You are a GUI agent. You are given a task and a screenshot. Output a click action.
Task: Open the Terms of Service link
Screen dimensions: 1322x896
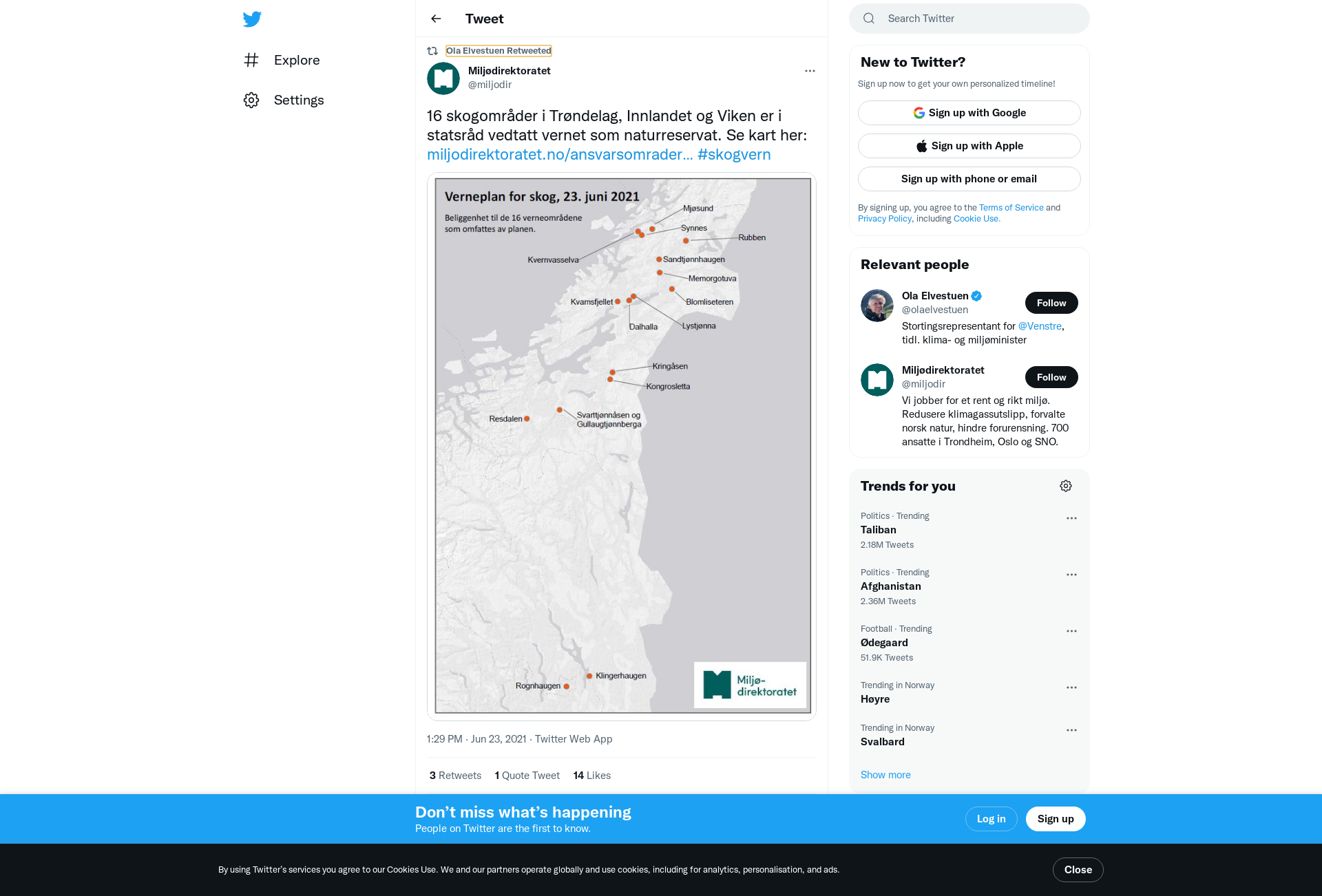coord(1011,208)
